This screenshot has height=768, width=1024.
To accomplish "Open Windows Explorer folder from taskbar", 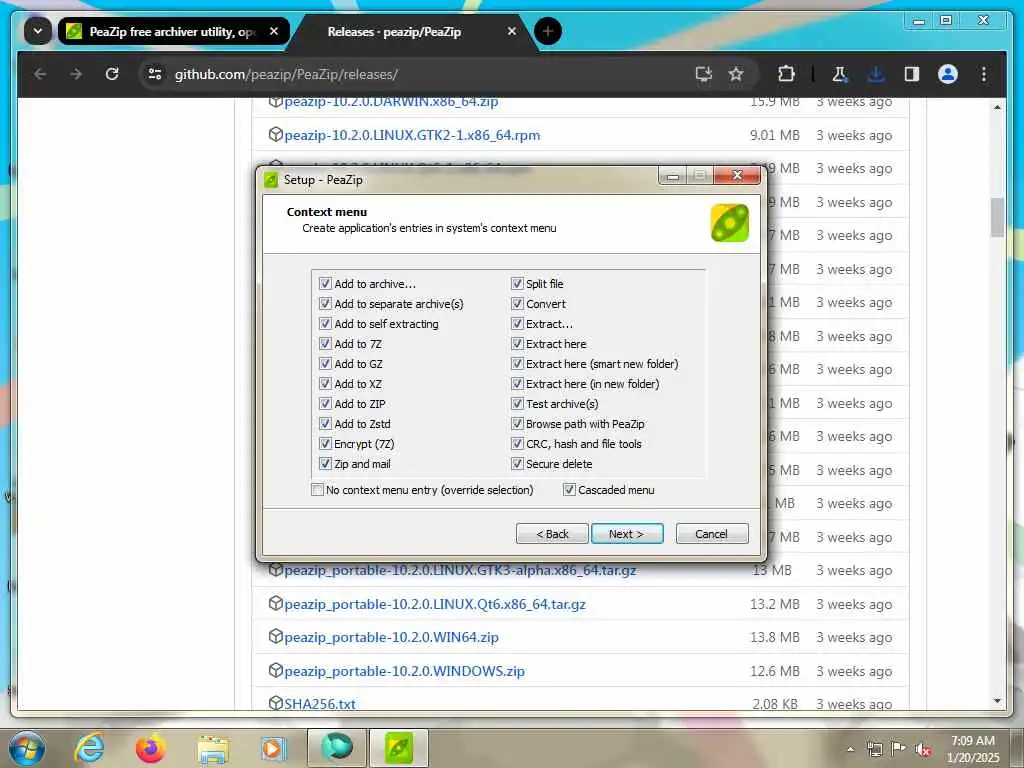I will (213, 749).
